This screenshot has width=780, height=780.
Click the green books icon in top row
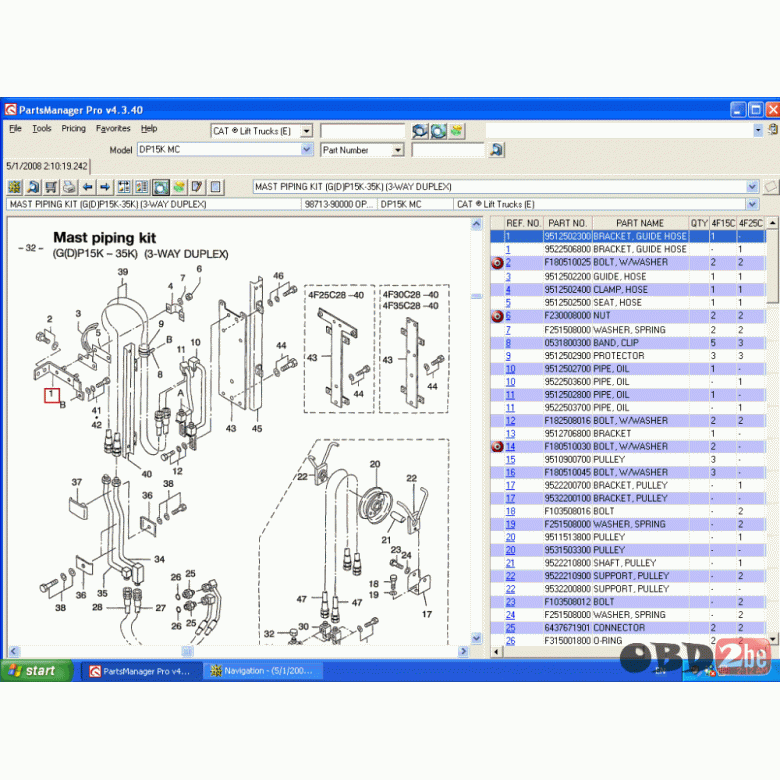[457, 131]
